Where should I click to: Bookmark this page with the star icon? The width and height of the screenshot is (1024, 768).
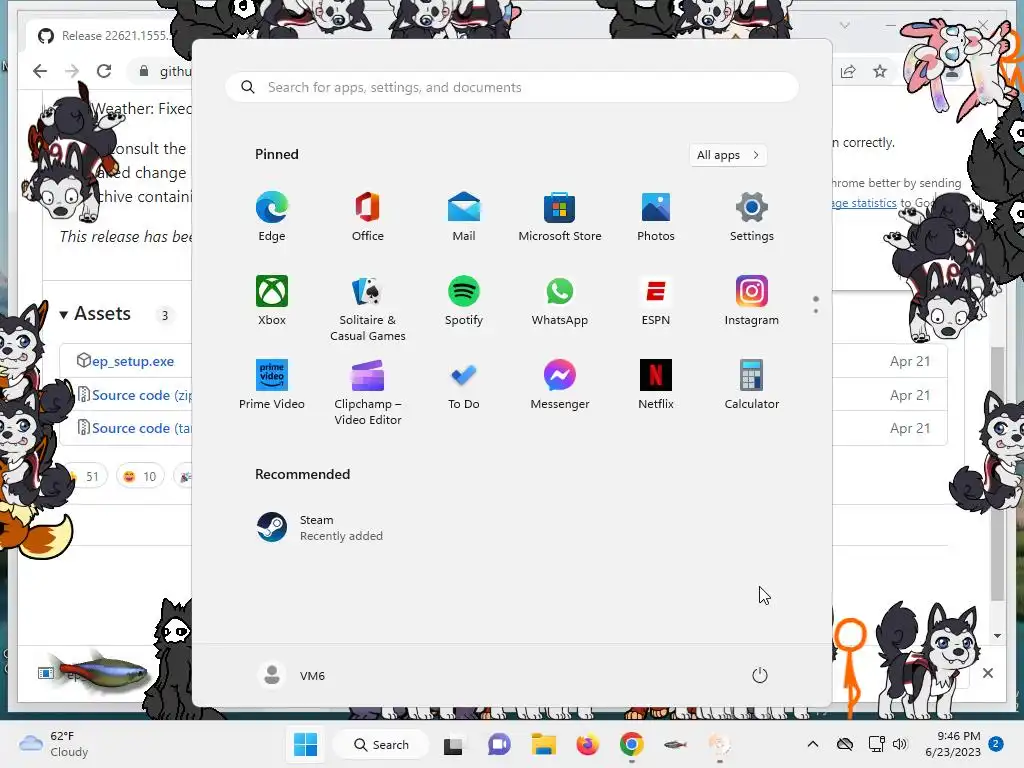[880, 71]
